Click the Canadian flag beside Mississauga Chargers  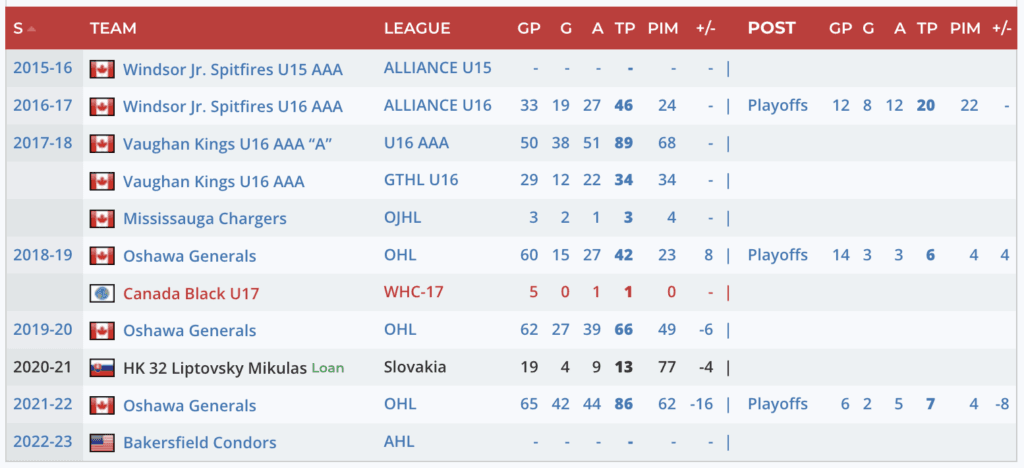click(x=101, y=219)
